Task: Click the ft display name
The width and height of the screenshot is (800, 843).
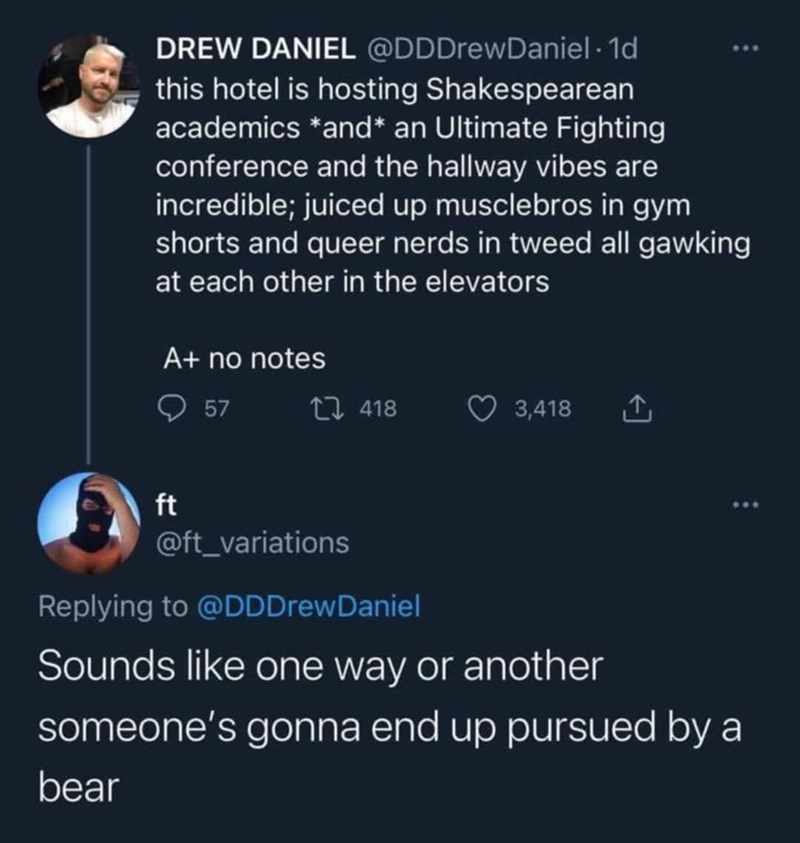Action: 166,507
